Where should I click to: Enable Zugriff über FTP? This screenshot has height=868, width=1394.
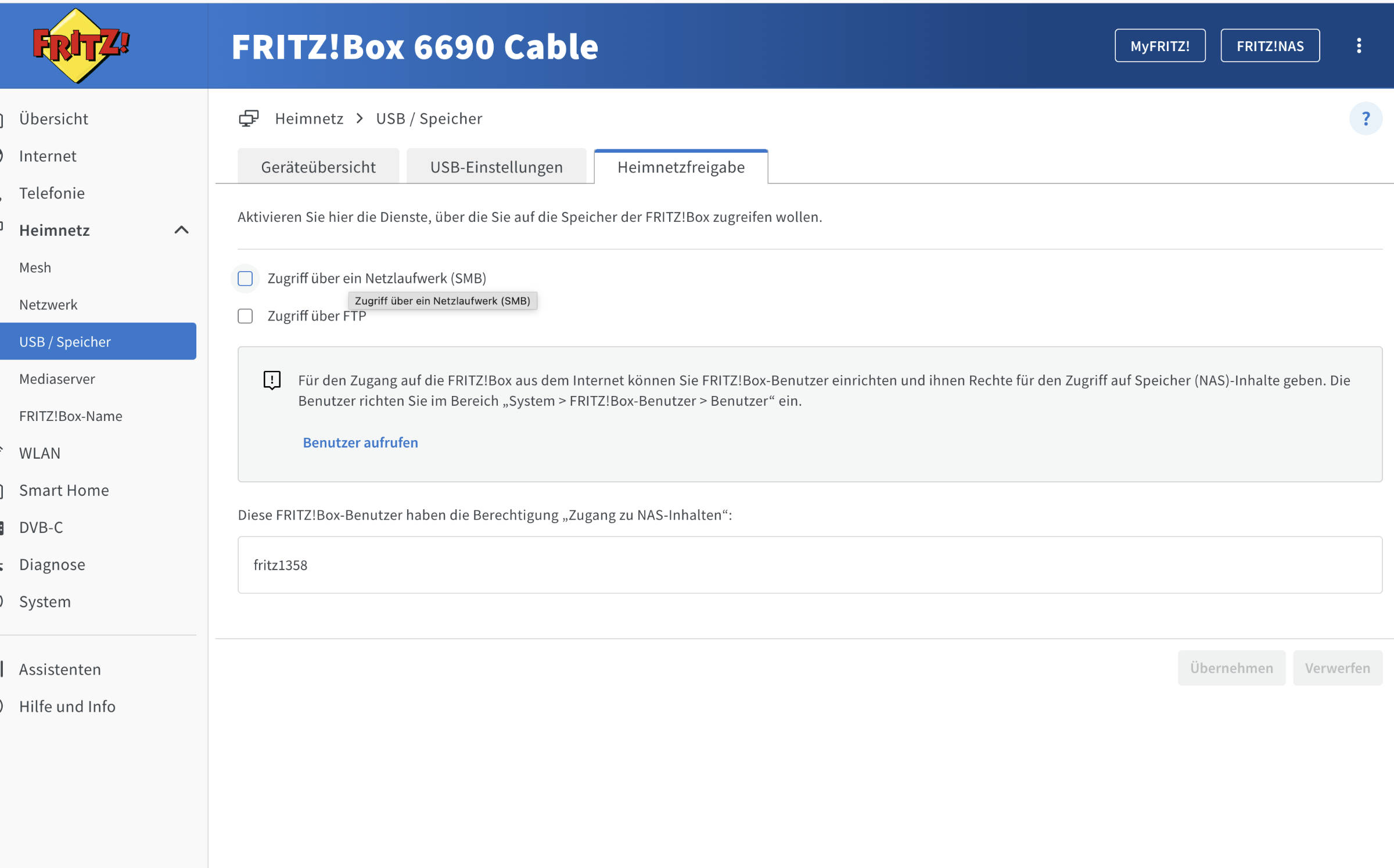245,316
